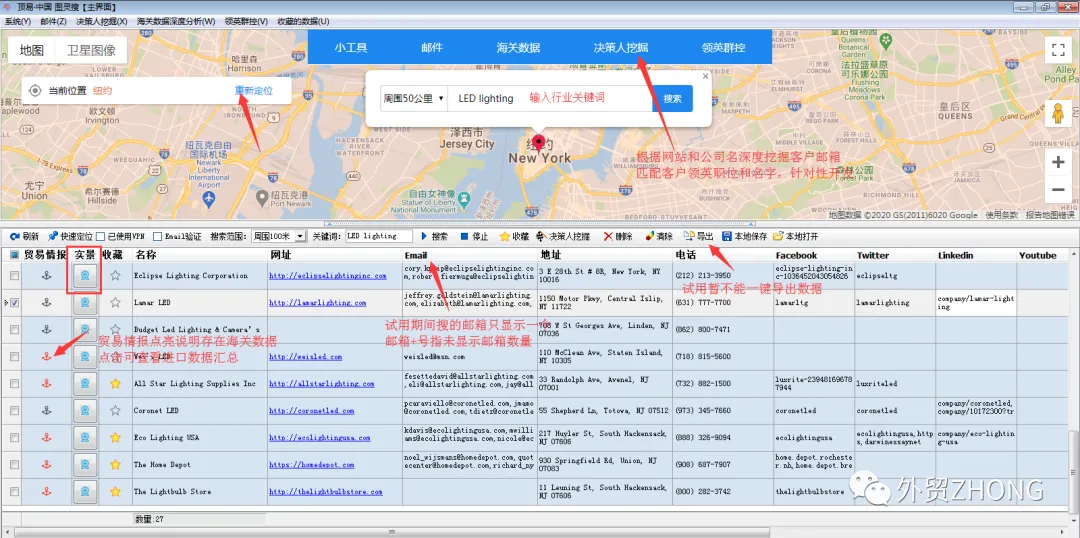The image size is (1080, 538).
Task: Click anchor trade-intel icon for Eco Lighting USA
Action: tap(47, 437)
